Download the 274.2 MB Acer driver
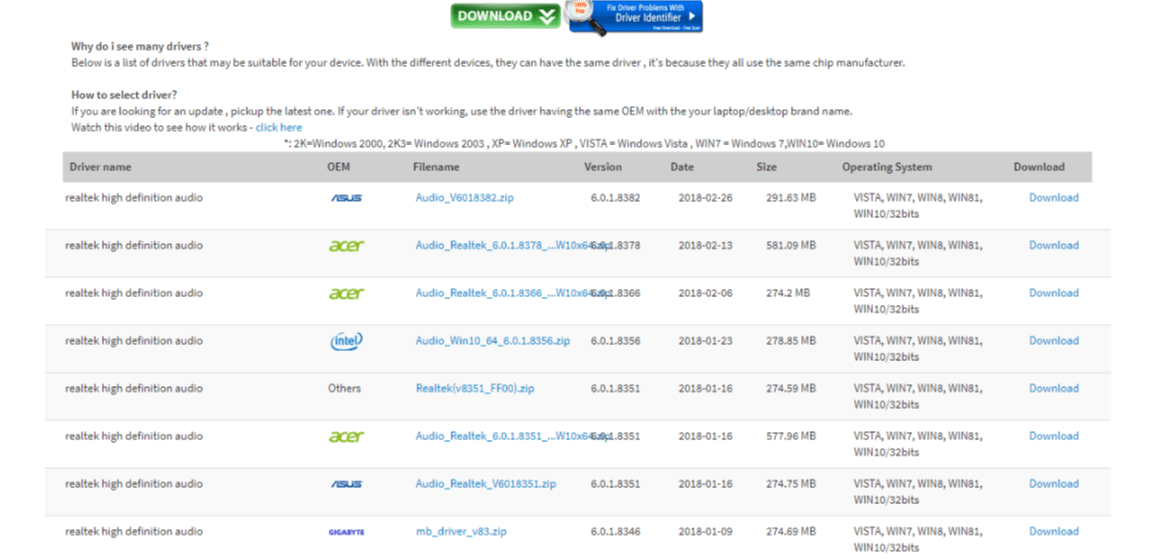Screen dimensions: 1151x559 (1053, 293)
